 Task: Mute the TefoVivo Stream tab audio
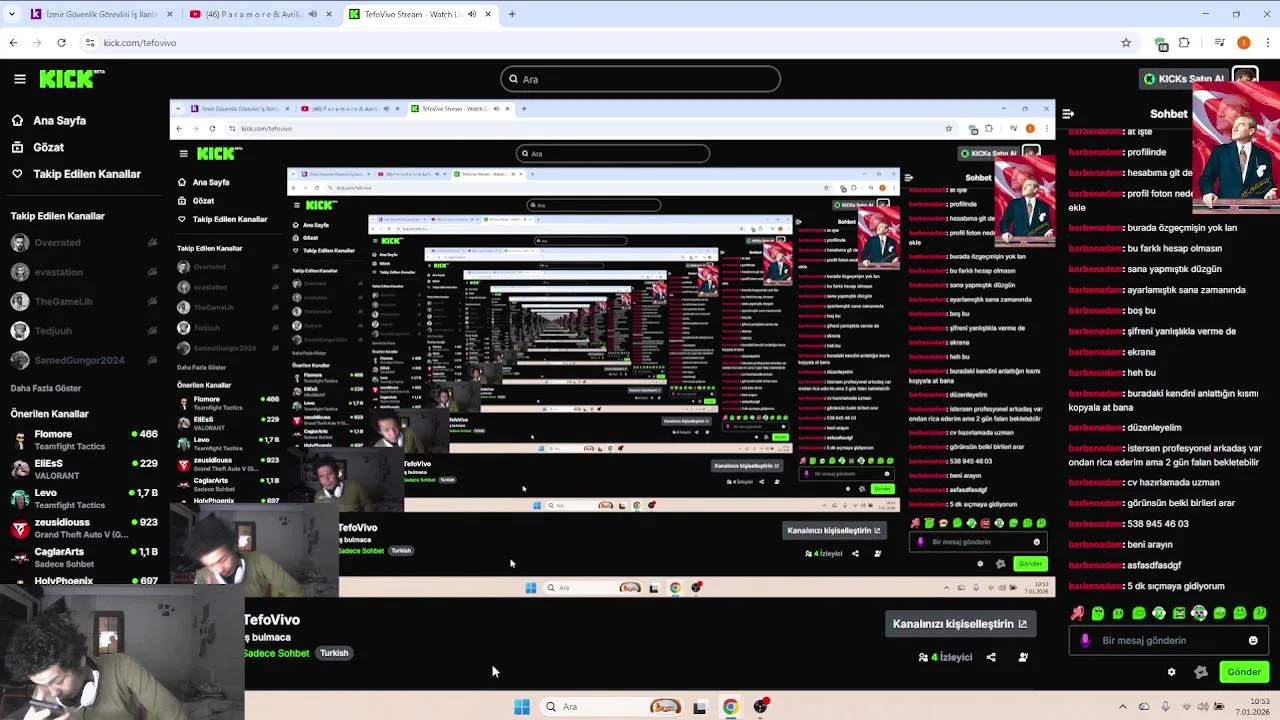tap(472, 14)
